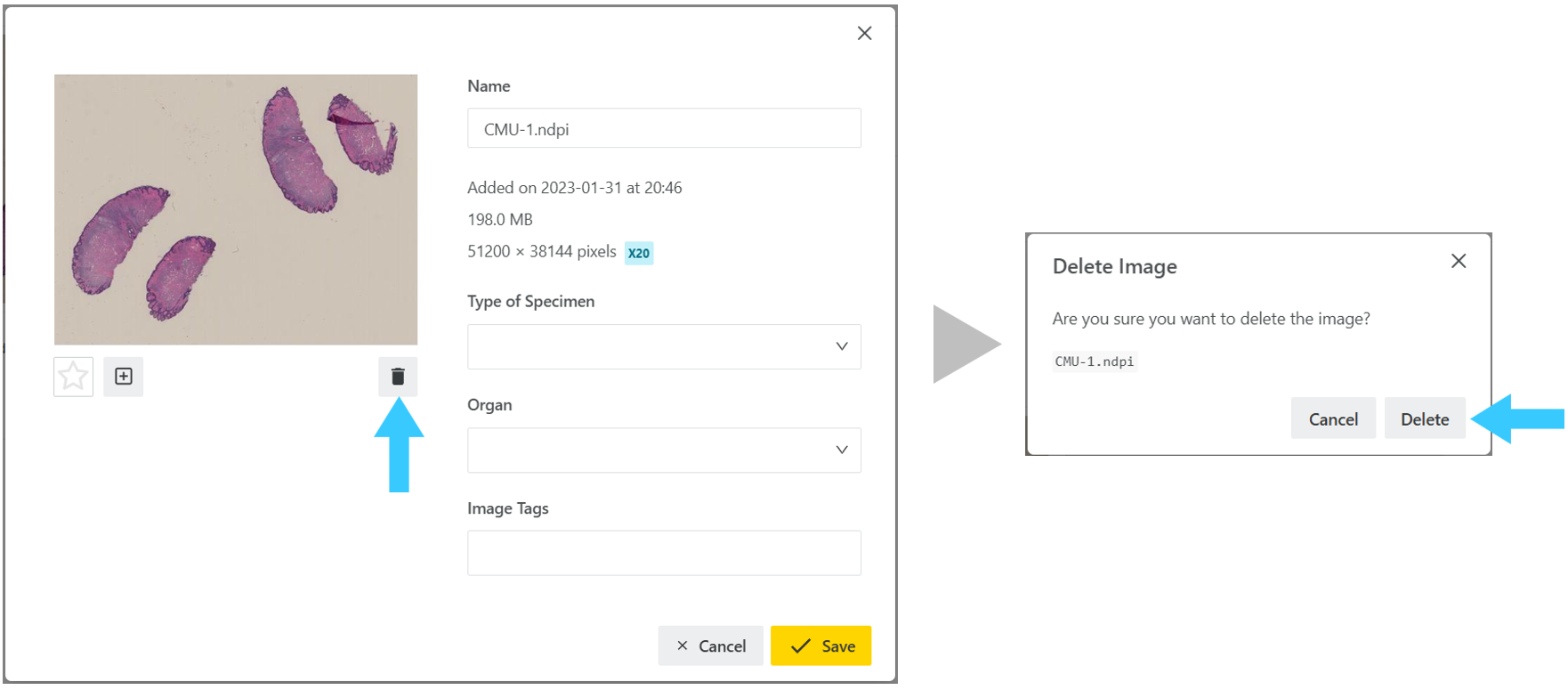Click the CMU-1.ndpi filename in delete dialog

pos(1095,361)
